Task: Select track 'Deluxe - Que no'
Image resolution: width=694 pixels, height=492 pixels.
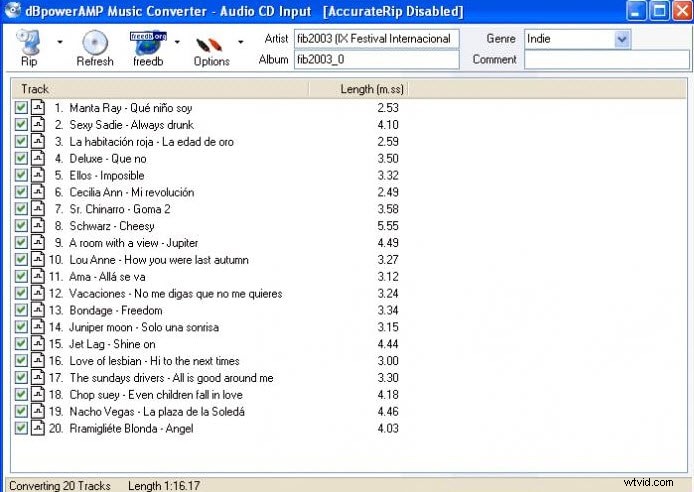Action: 108,158
